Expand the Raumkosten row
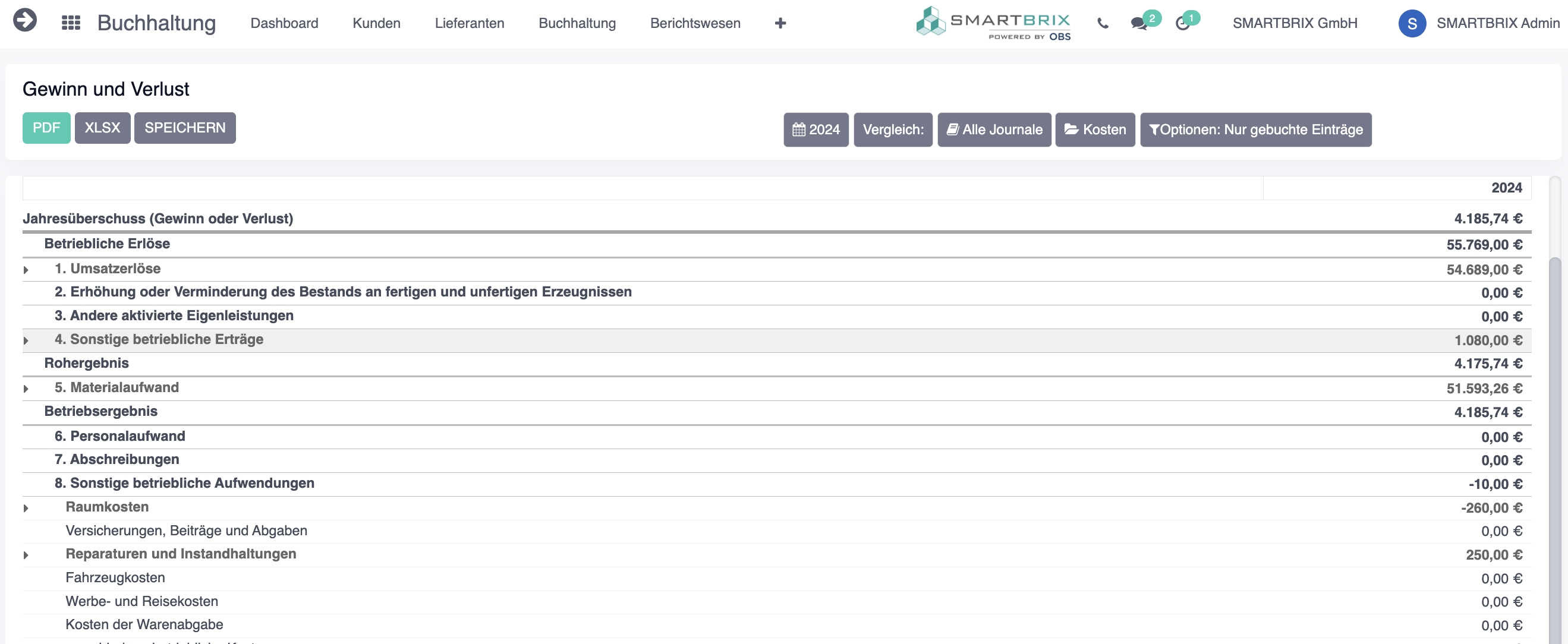The image size is (1568, 644). click(26, 508)
